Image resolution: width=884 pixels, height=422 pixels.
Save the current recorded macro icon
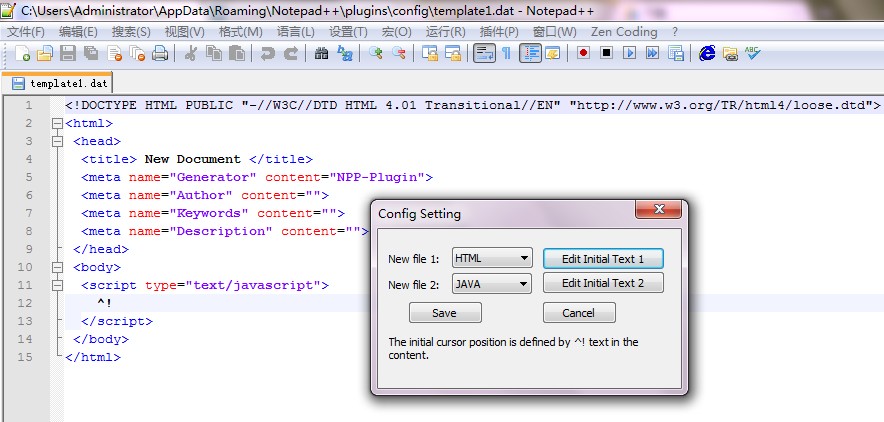click(675, 54)
